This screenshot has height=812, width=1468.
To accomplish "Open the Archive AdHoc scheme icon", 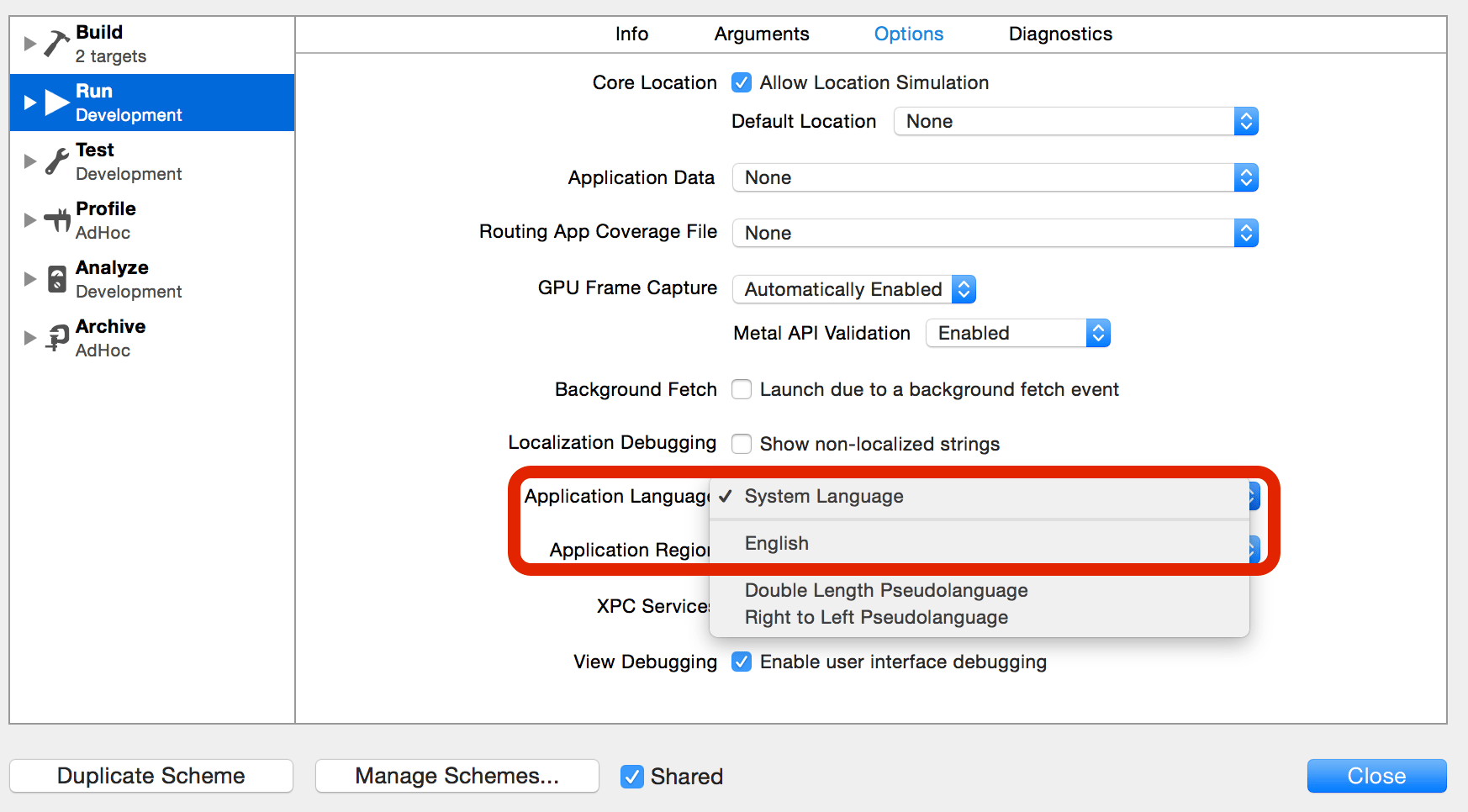I will [55, 337].
